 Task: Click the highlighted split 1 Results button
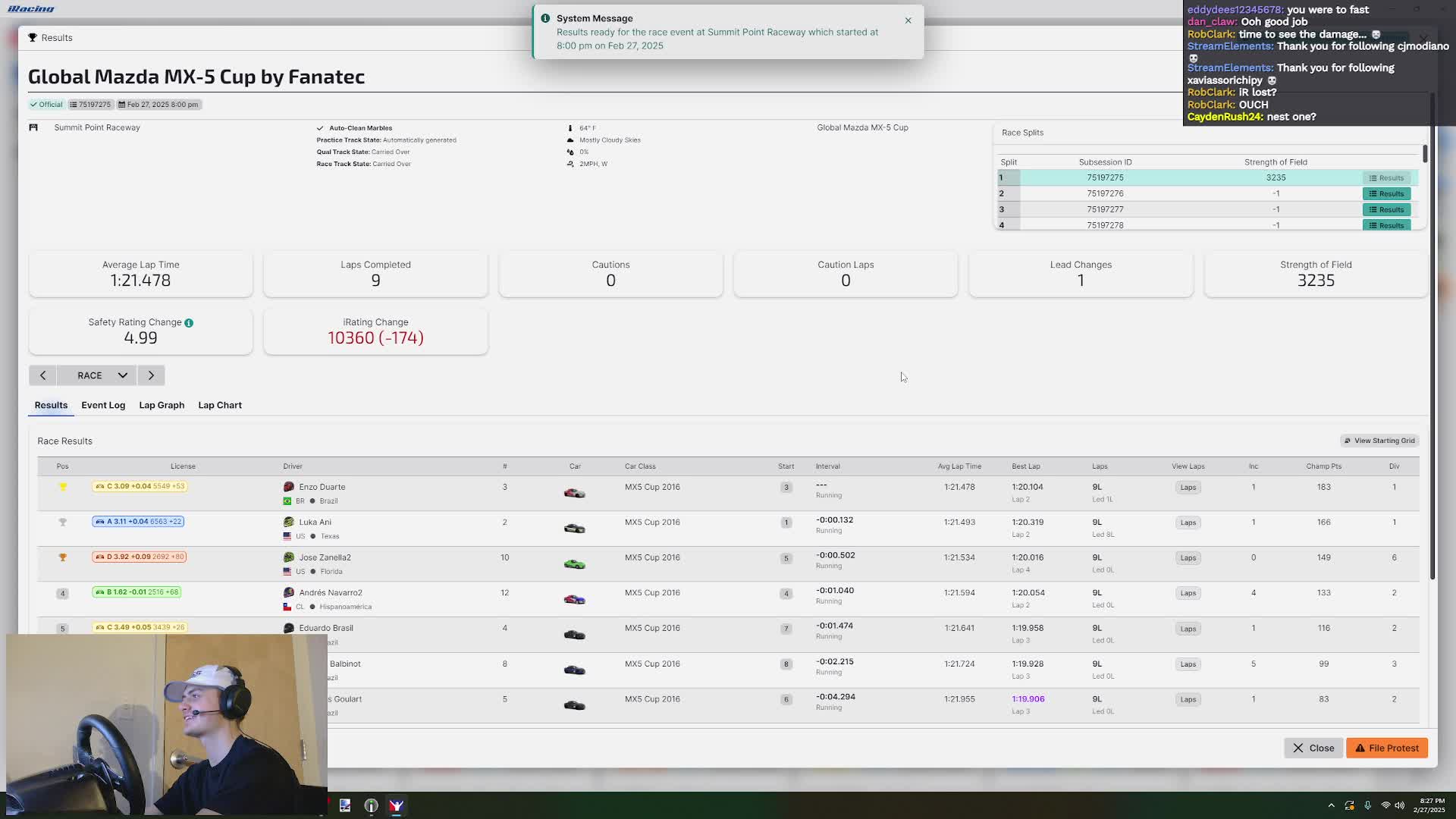pos(1386,177)
